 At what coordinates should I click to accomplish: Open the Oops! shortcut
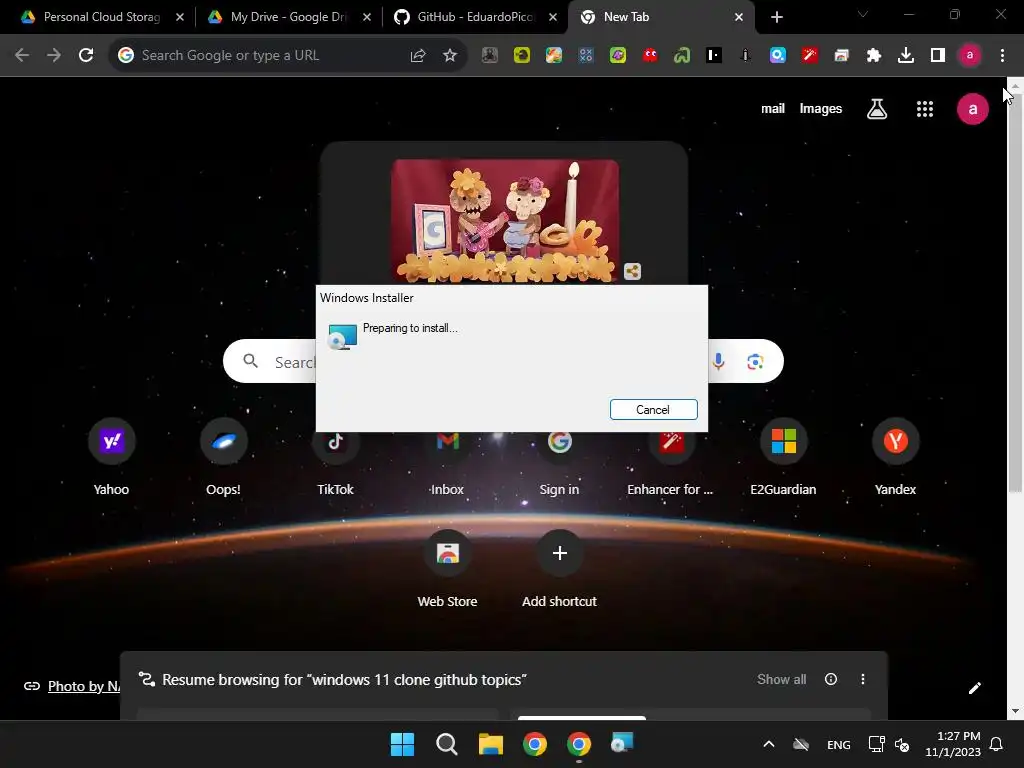[x=223, y=441]
